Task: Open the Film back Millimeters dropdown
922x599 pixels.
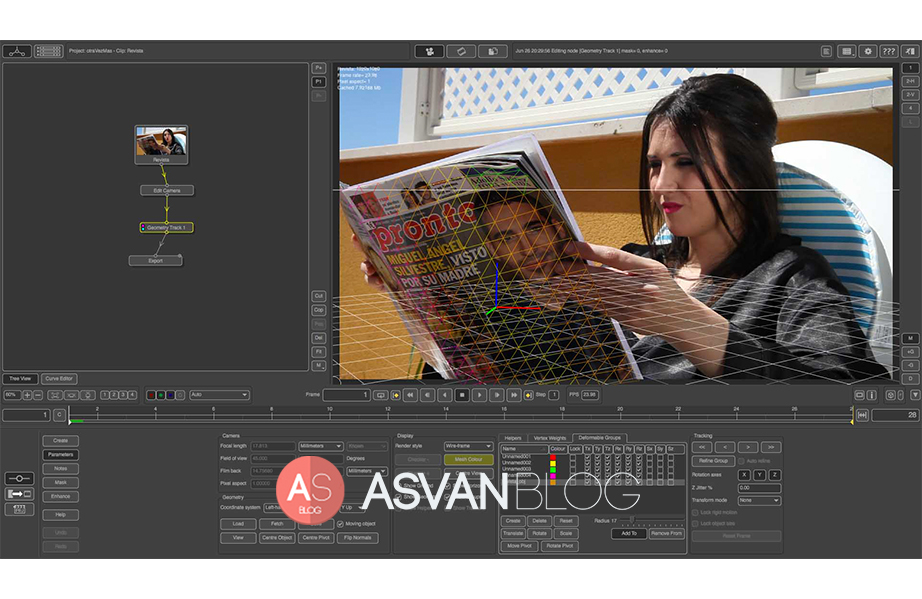Action: click(x=367, y=471)
